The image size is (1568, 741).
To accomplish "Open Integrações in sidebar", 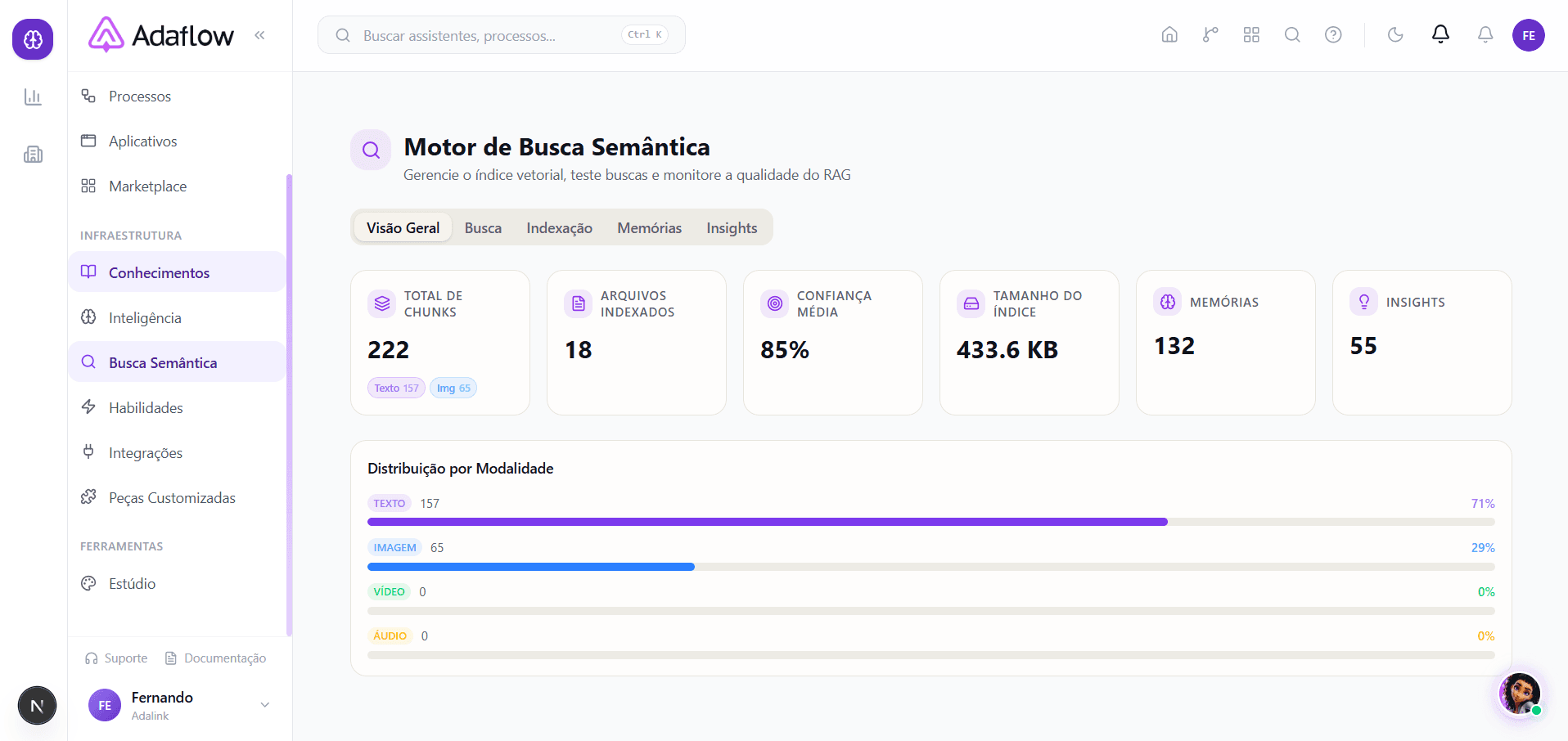I will [177, 452].
